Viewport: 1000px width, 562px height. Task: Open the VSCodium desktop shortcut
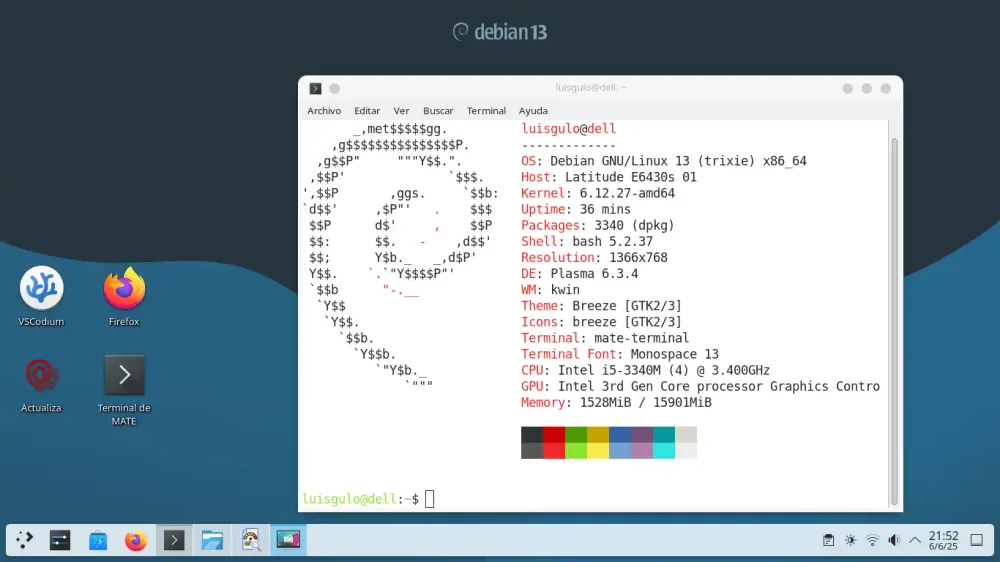pyautogui.click(x=42, y=289)
